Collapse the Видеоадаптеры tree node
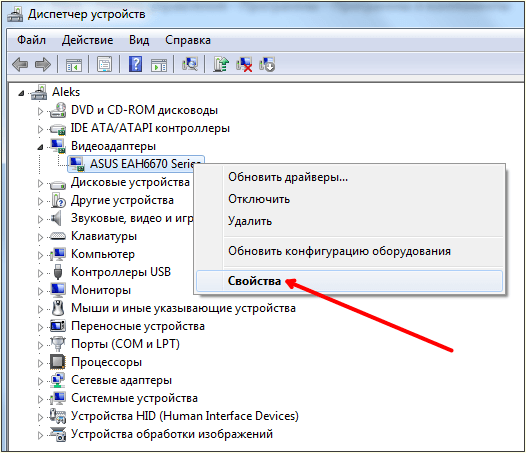526x453 pixels. (40, 147)
